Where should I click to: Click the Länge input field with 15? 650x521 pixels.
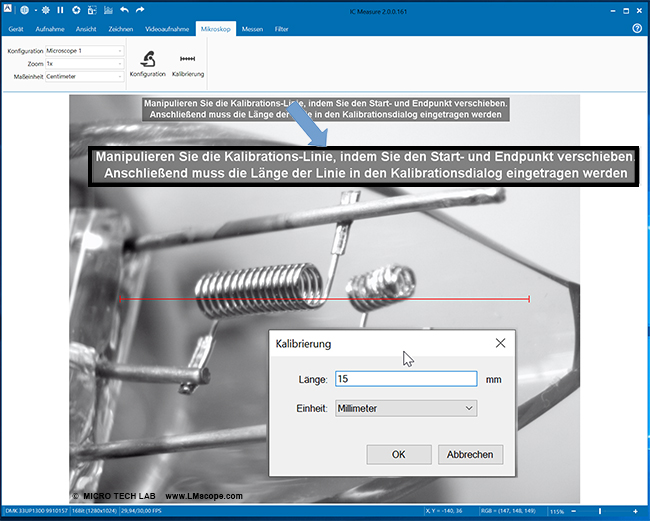coord(406,379)
